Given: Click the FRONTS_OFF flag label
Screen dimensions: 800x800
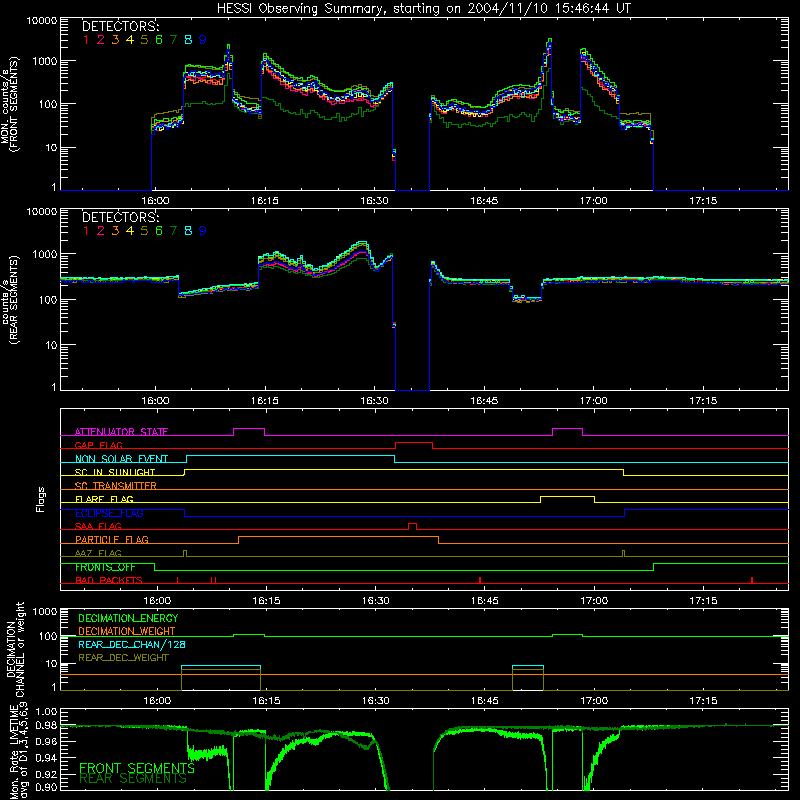Looking at the screenshot, I should coord(105,567).
